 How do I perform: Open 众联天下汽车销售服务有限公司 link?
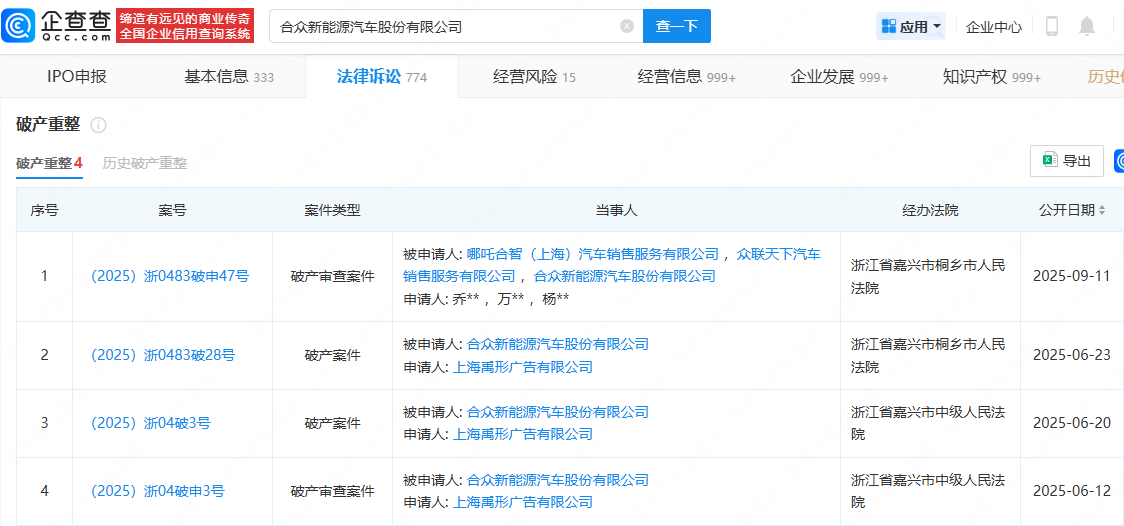tap(611, 264)
